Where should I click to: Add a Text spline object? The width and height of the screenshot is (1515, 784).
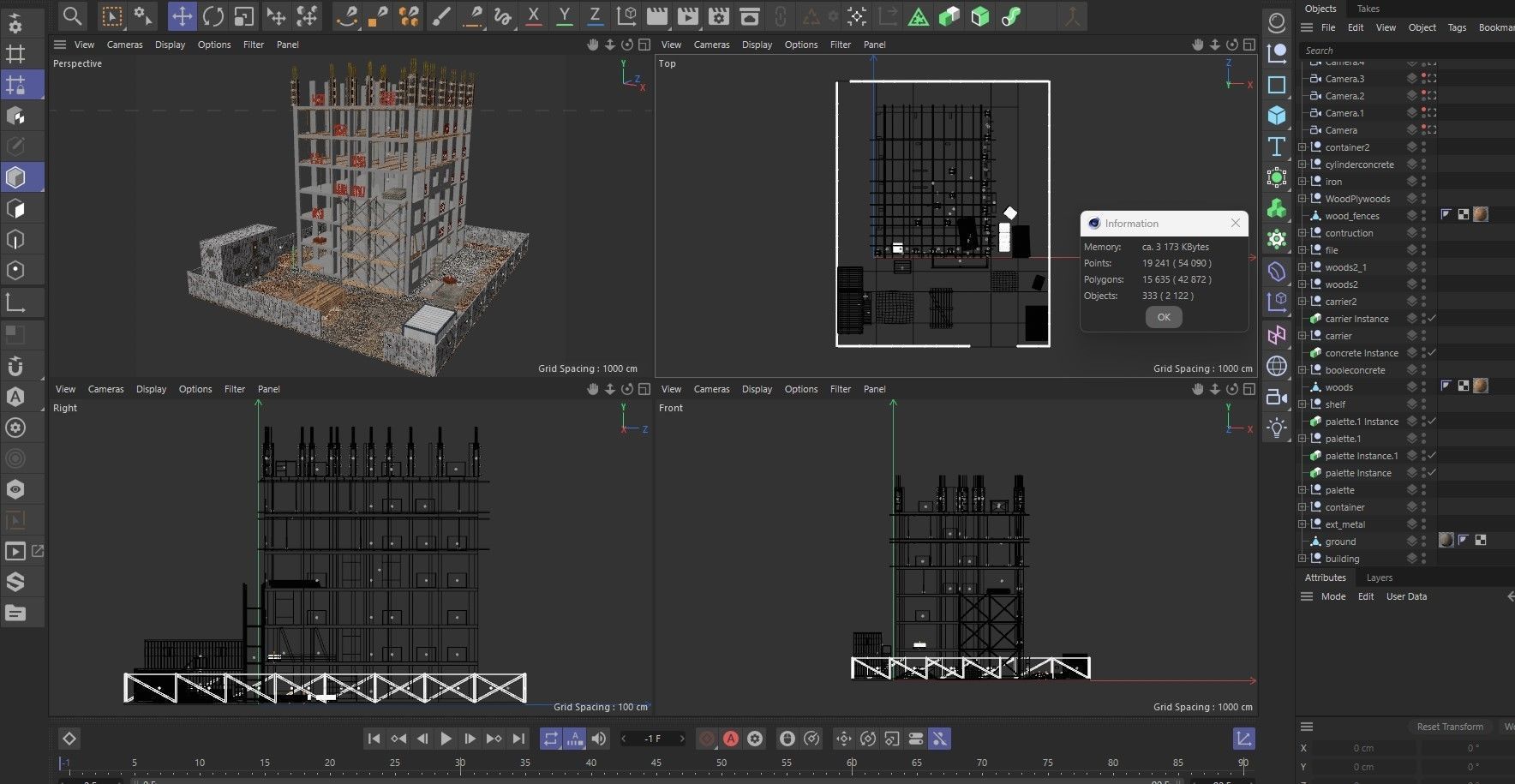1277,146
